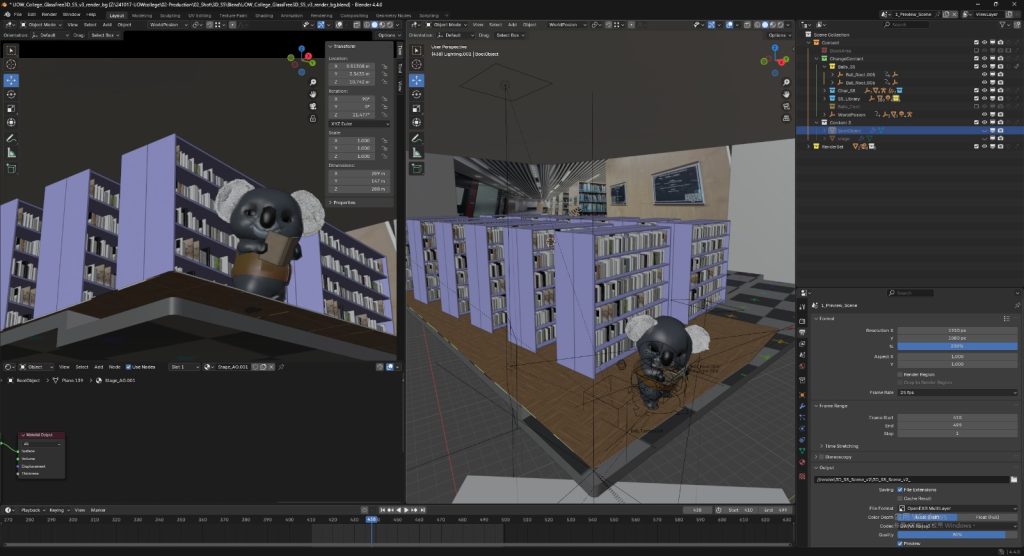The height and width of the screenshot is (556, 1024).
Task: Toggle camera view icon in left viewport
Action: [x=313, y=106]
